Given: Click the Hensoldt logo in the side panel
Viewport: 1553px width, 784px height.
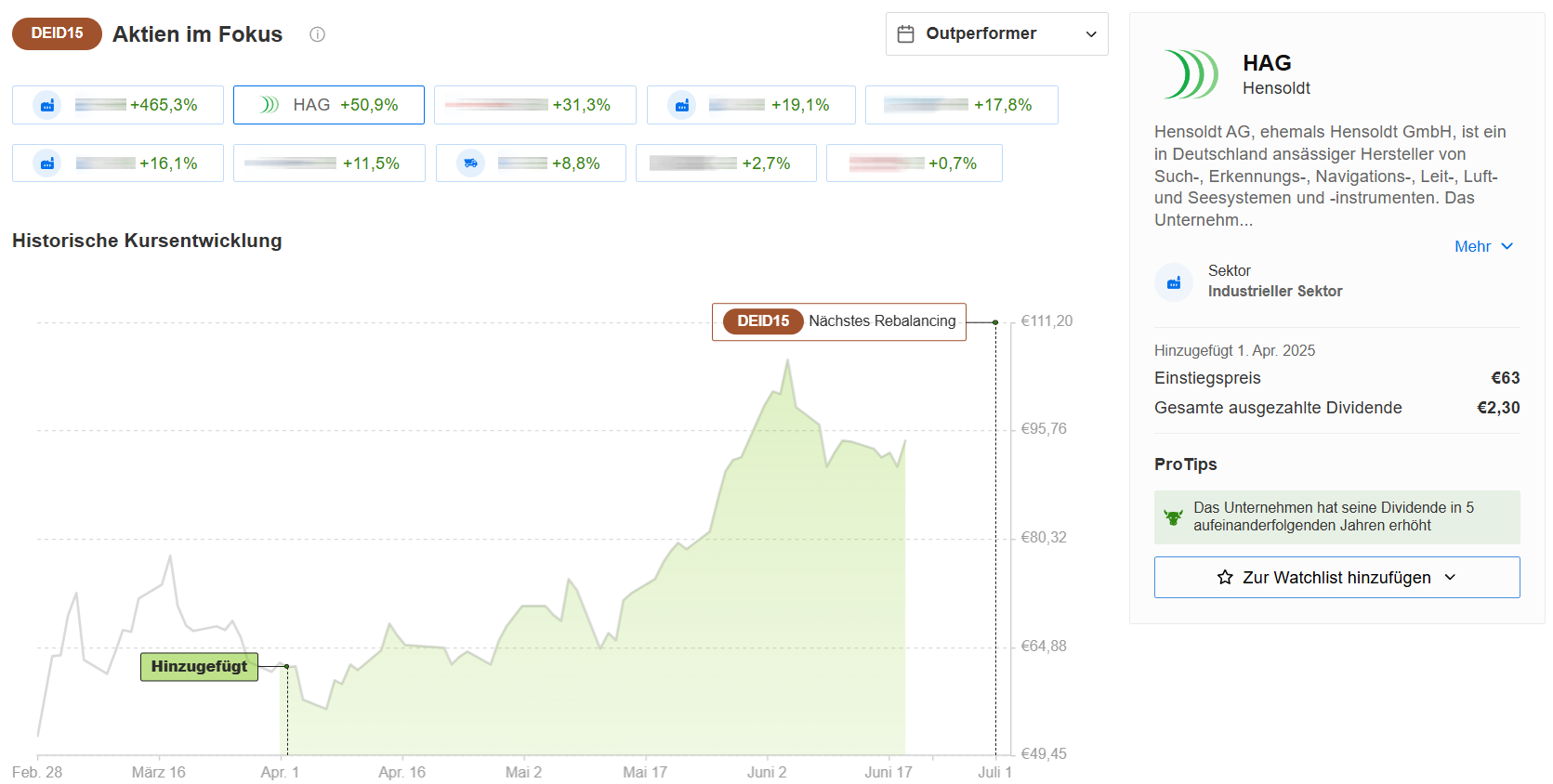Looking at the screenshot, I should coord(1191,74).
